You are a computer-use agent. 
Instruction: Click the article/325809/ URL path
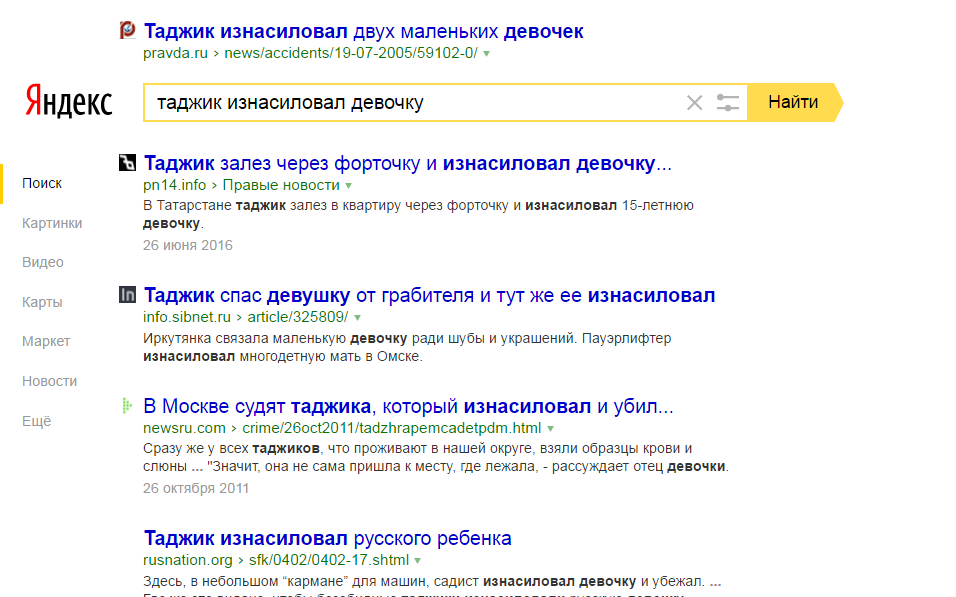(x=298, y=317)
